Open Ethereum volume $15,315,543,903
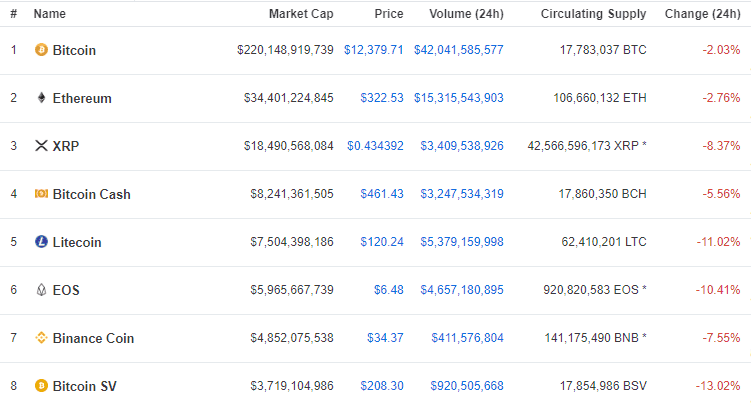Image resolution: width=751 pixels, height=410 pixels. (458, 98)
